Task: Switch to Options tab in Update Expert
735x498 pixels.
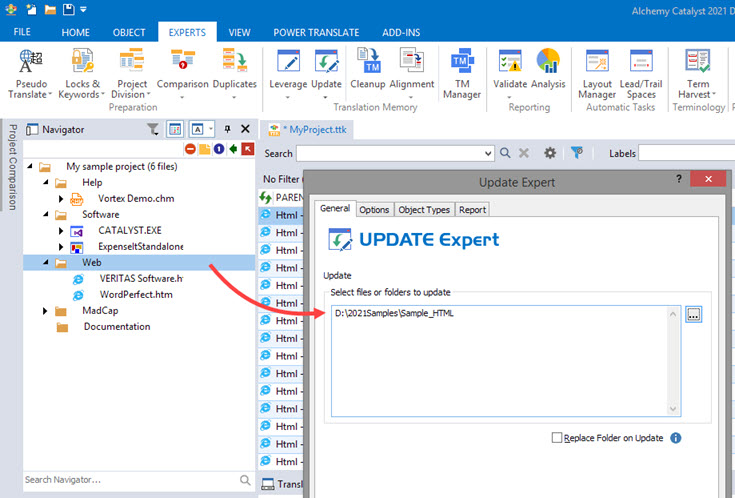Action: click(374, 210)
